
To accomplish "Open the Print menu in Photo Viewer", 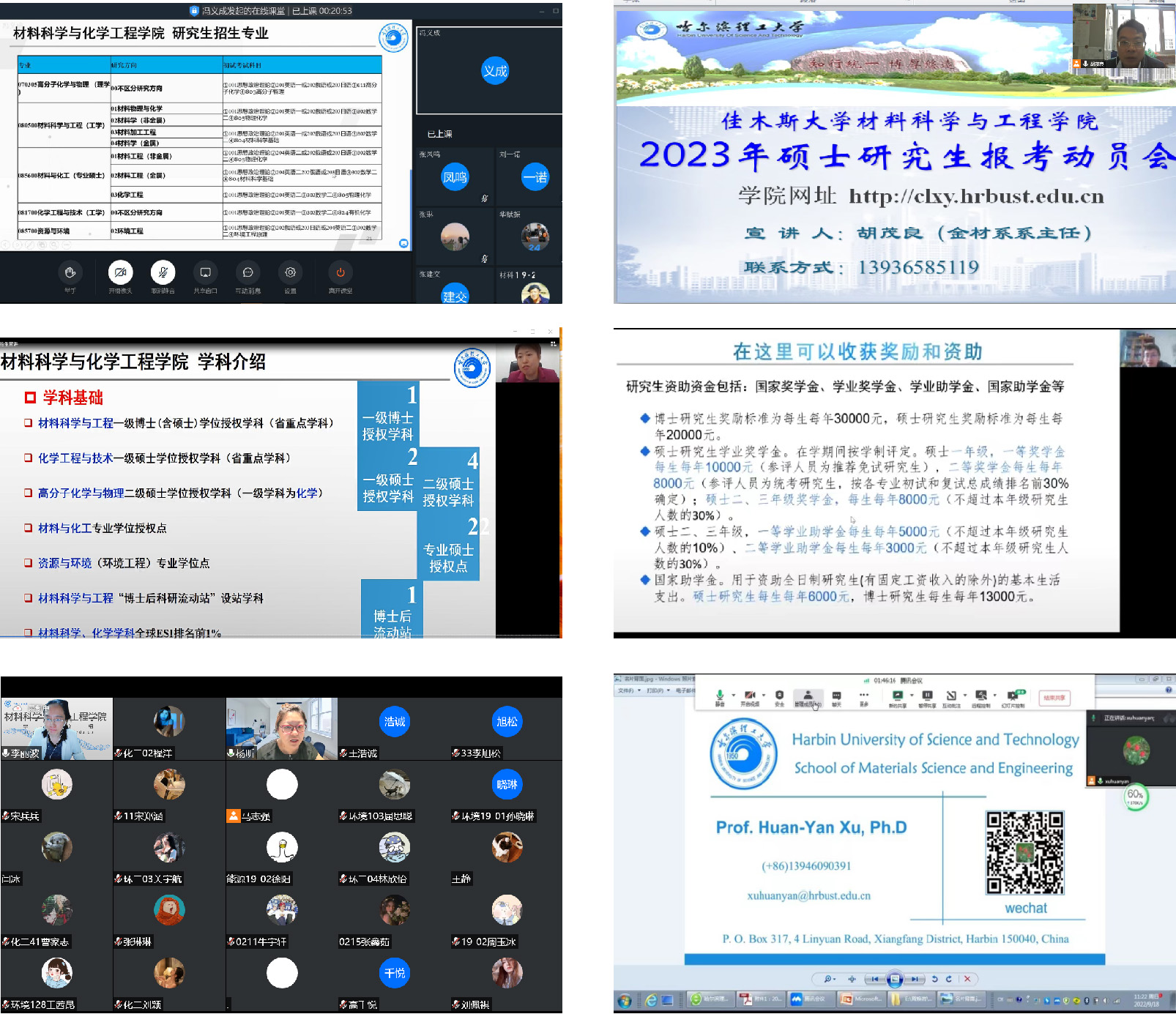I will [x=657, y=690].
